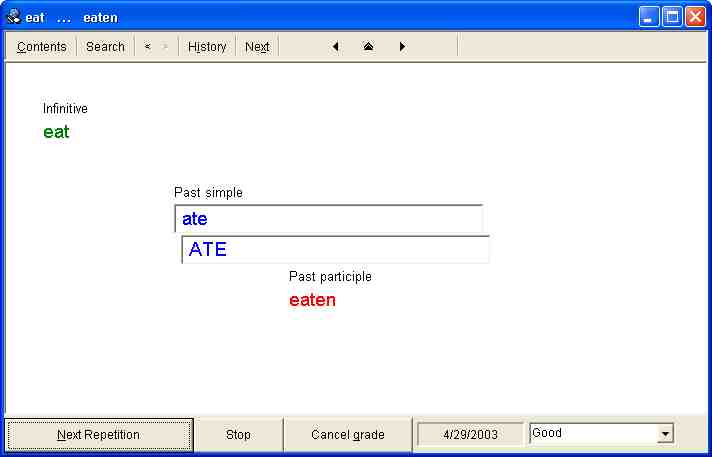
Task: Click the left-pointing triangle navigation arrow
Action: tap(335, 47)
